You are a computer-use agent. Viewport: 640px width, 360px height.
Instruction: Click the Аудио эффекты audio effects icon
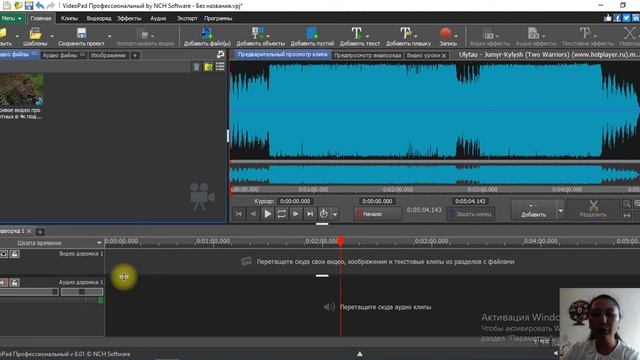[x=533, y=33]
